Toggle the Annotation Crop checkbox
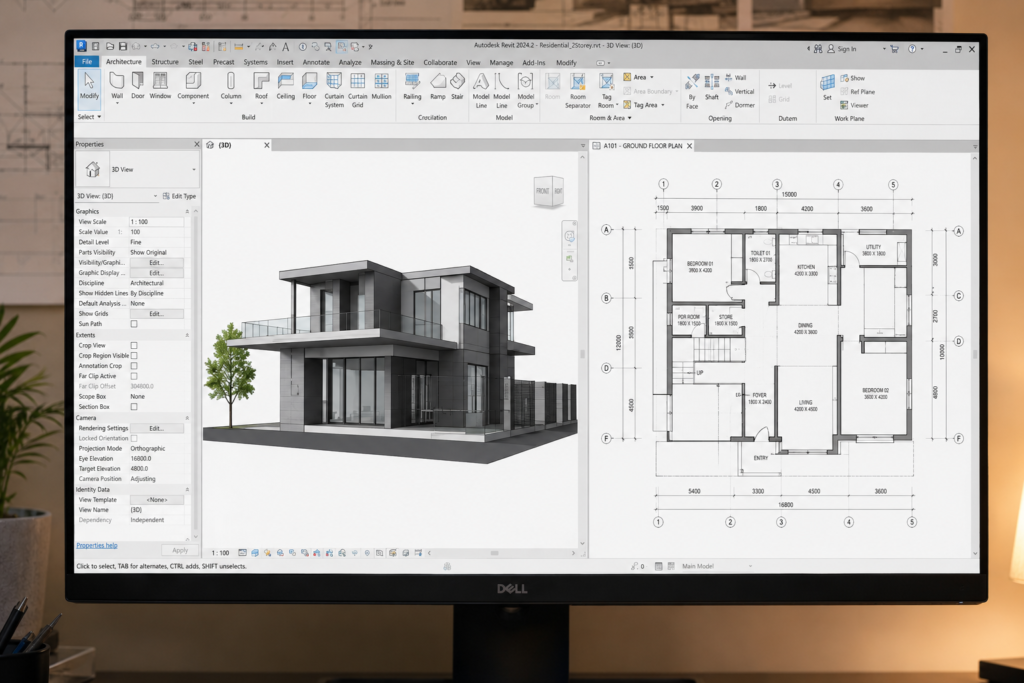Viewport: 1024px width, 683px height. [x=134, y=366]
